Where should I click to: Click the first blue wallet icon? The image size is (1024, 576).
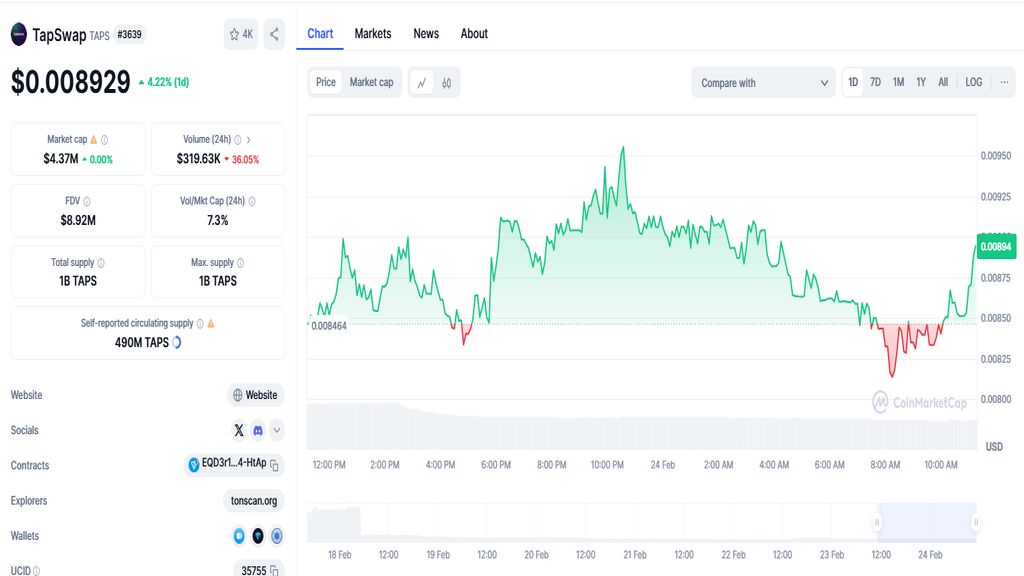tap(239, 536)
